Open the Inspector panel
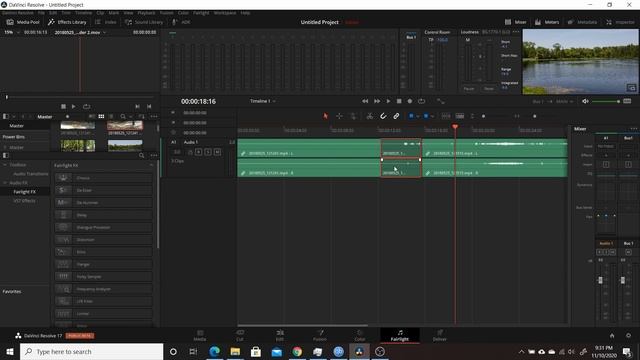The height and width of the screenshot is (360, 640). [620, 22]
